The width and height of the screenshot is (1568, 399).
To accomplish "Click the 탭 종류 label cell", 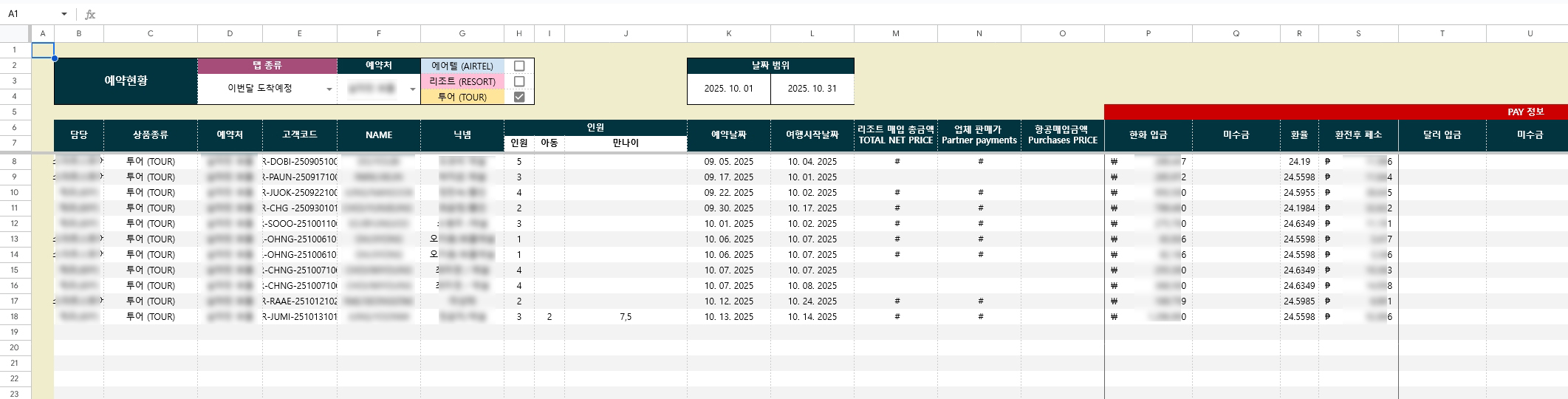I will click(x=267, y=66).
